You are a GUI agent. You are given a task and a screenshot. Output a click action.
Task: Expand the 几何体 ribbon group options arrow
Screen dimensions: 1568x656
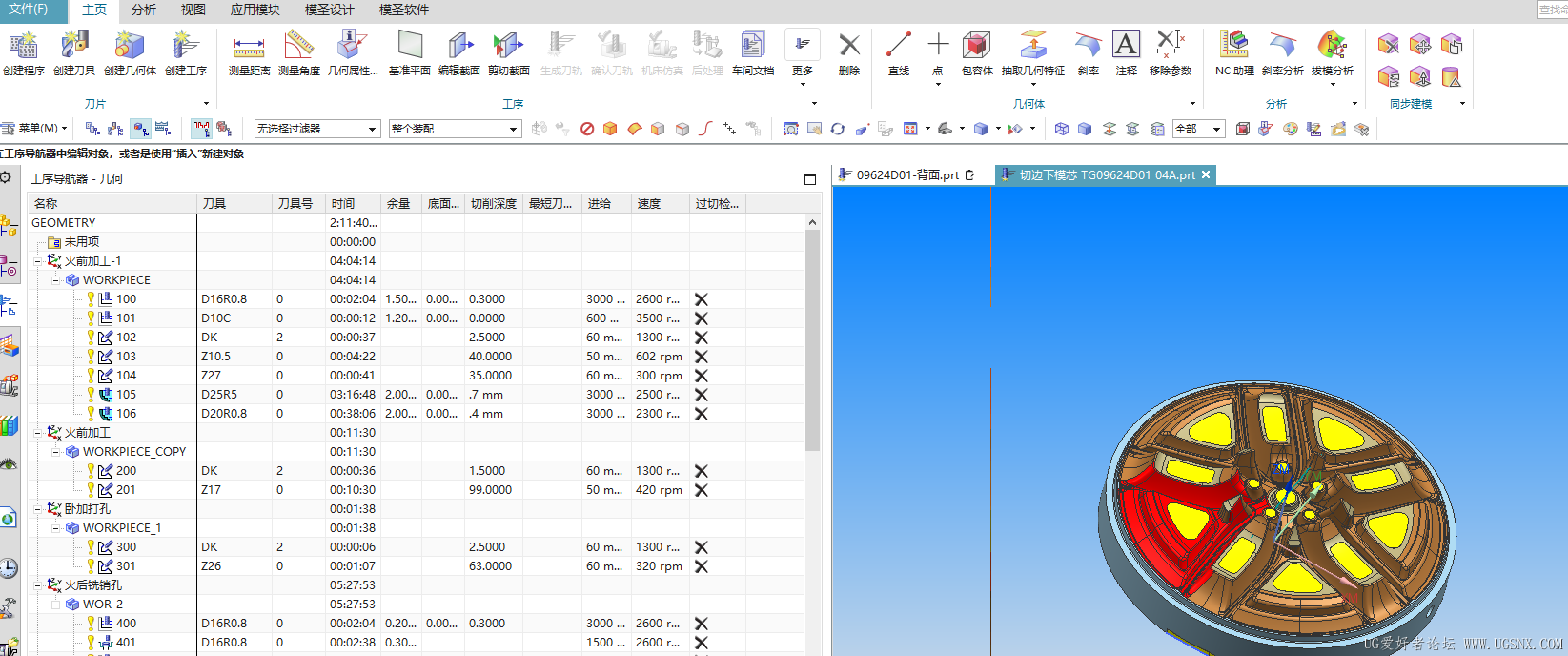pyautogui.click(x=1192, y=104)
